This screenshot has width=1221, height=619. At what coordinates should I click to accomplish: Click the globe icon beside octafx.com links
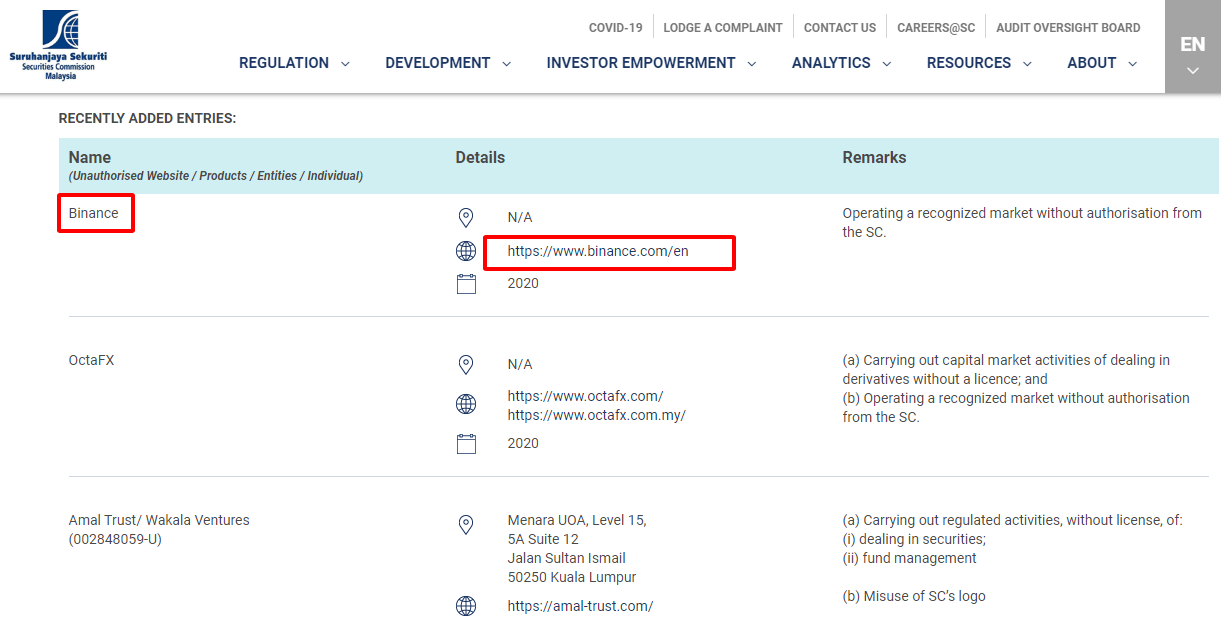point(466,404)
